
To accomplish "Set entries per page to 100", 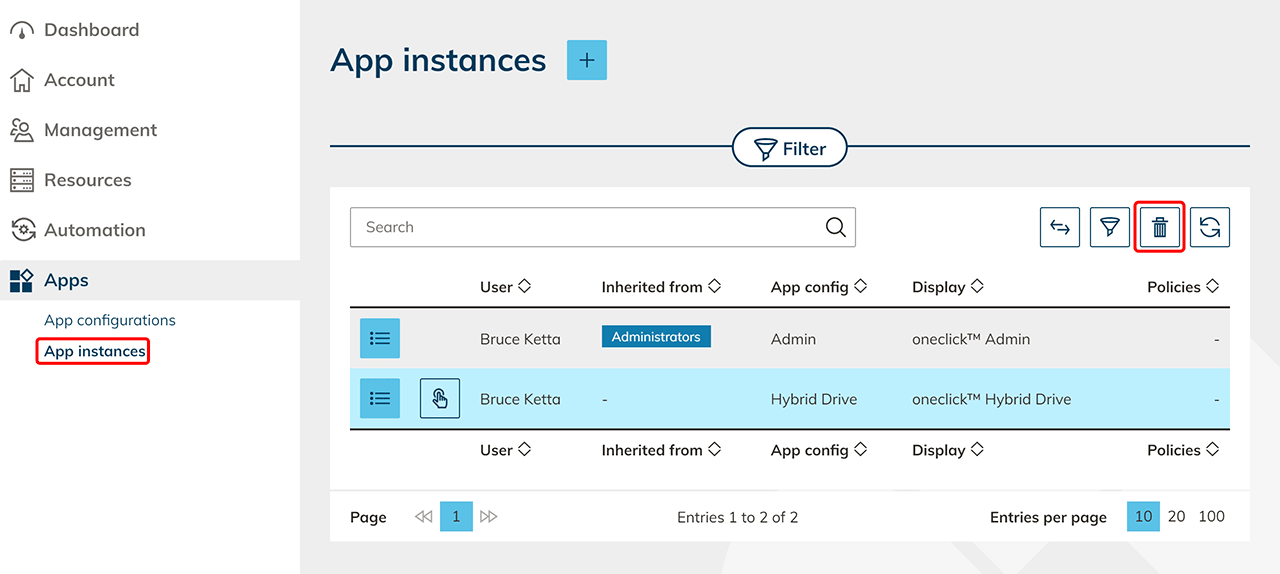I will click(x=1211, y=517).
